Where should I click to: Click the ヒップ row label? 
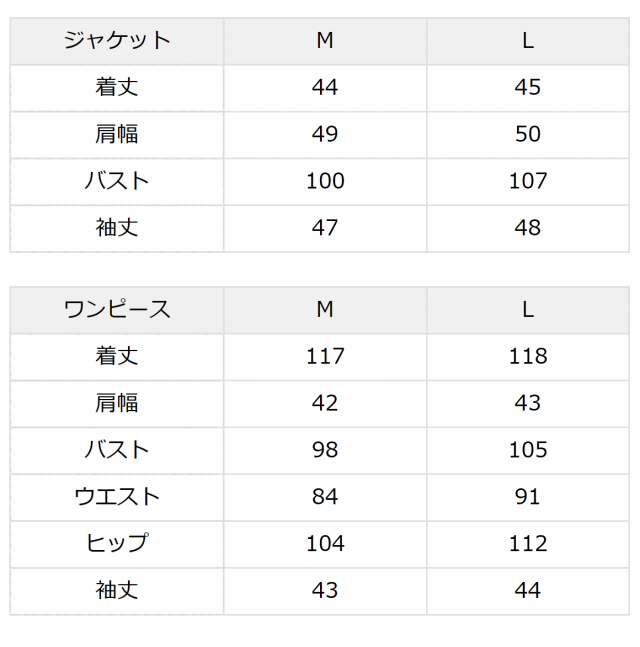117,543
